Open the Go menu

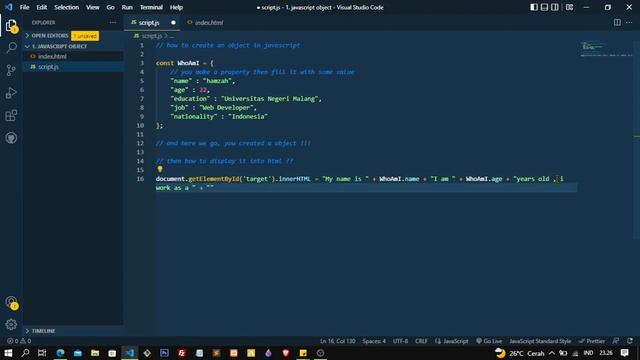click(111, 7)
